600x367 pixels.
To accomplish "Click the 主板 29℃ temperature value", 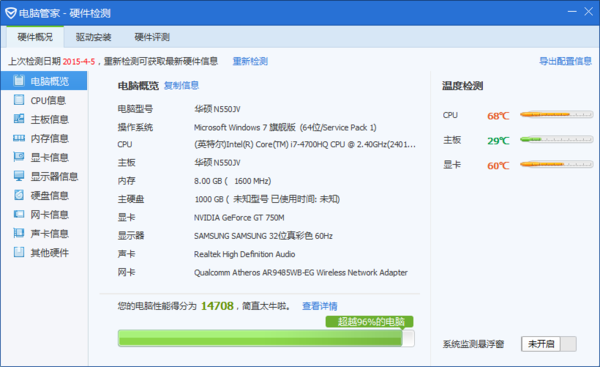I will point(498,141).
